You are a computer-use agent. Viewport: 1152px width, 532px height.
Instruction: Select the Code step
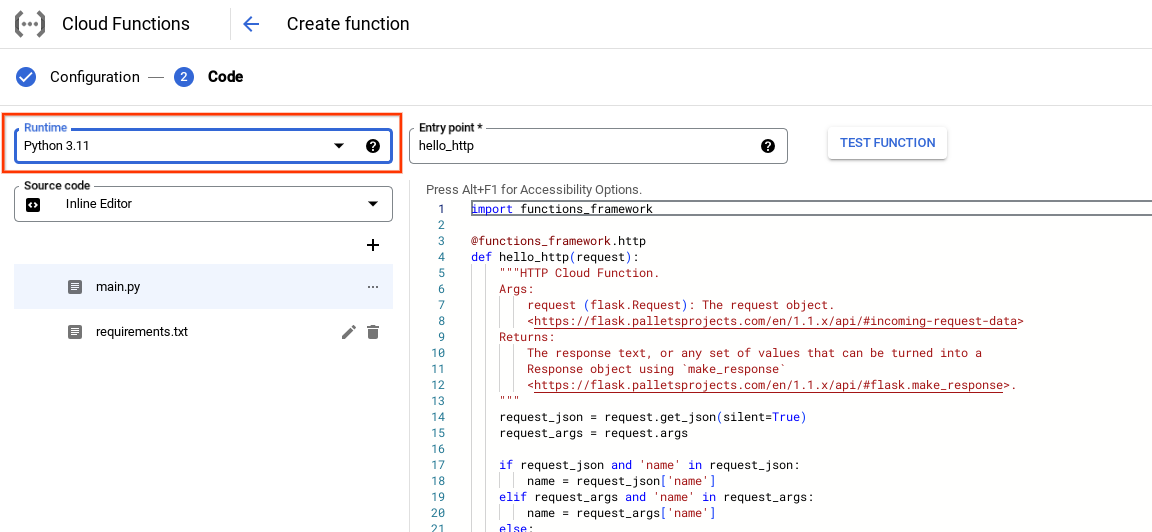click(225, 77)
